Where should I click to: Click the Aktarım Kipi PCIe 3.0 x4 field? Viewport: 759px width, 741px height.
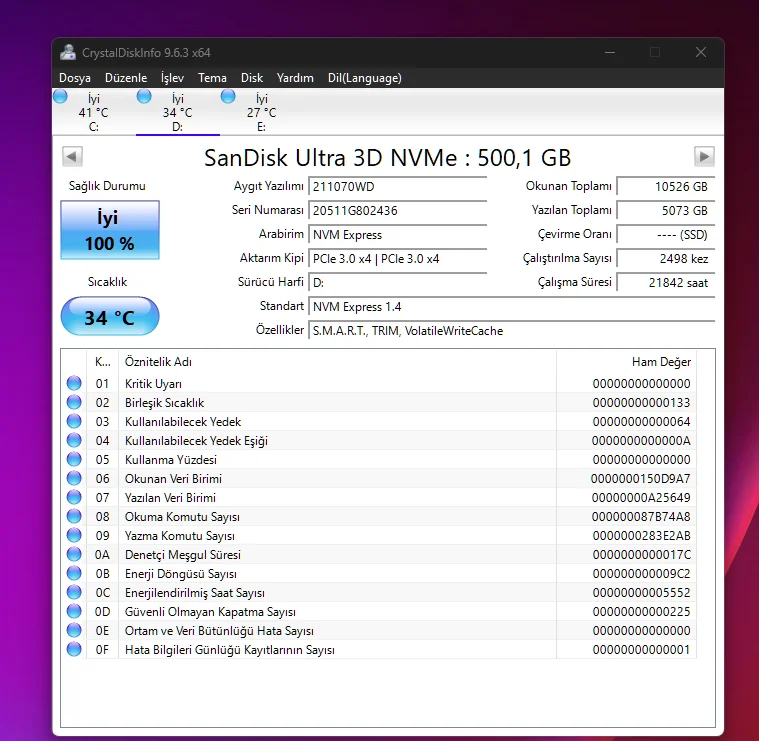[x=397, y=258]
